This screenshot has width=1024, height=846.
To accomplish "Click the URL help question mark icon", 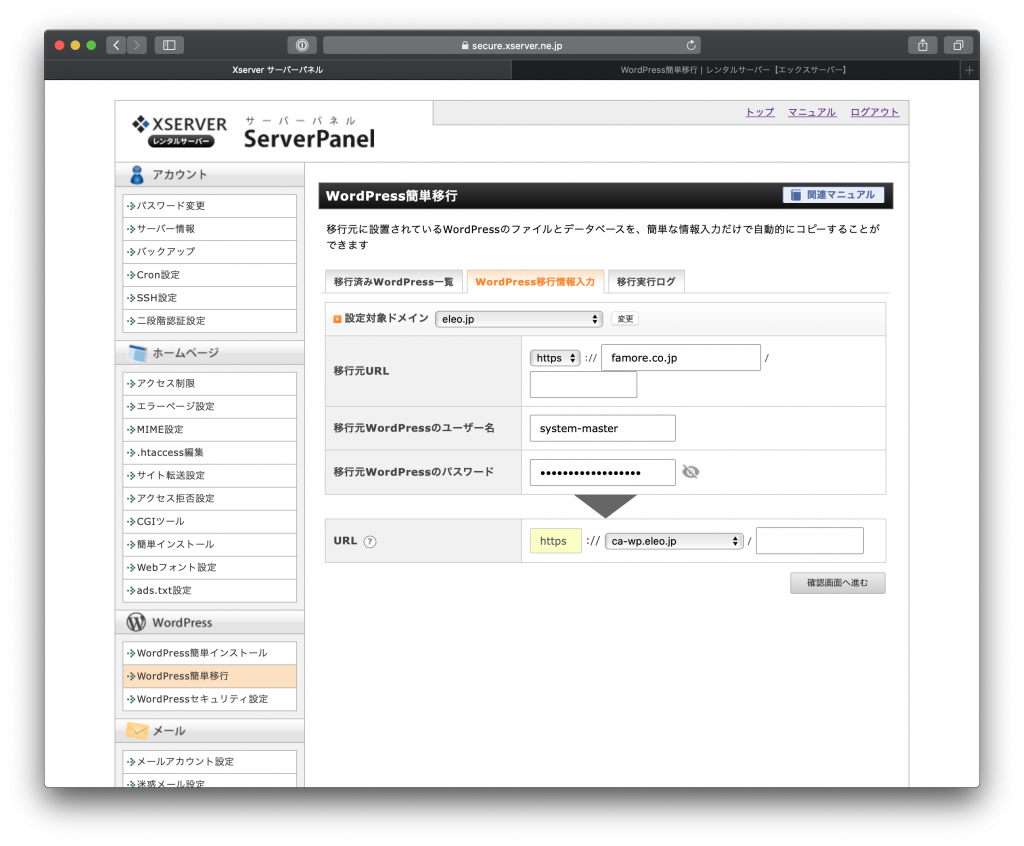I will click(370, 542).
